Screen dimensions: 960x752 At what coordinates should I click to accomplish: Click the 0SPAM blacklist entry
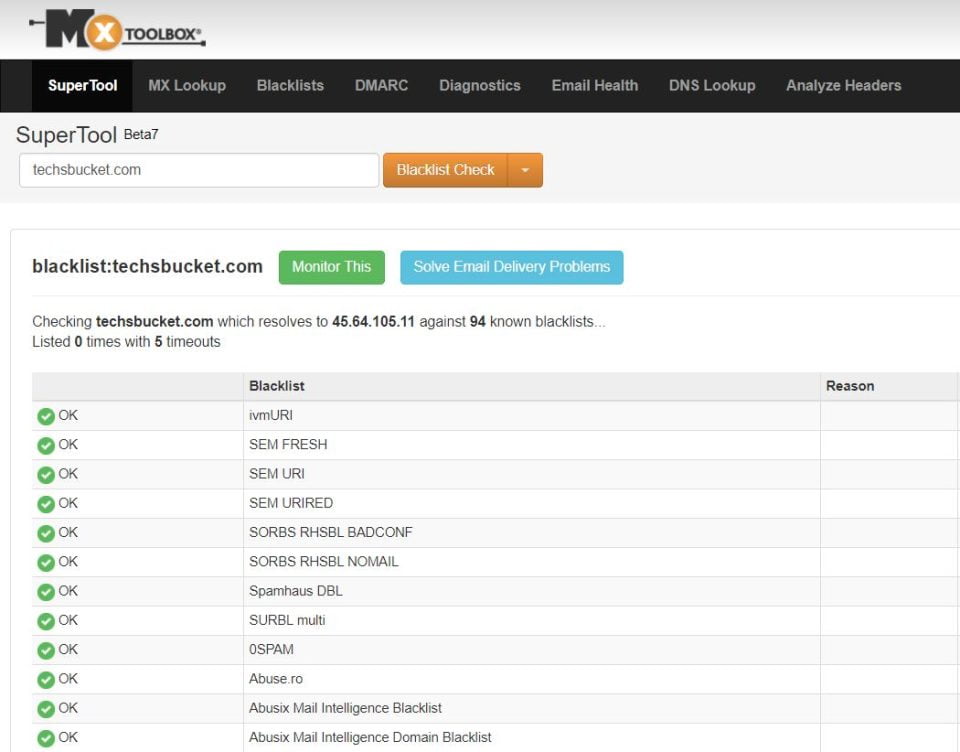271,650
